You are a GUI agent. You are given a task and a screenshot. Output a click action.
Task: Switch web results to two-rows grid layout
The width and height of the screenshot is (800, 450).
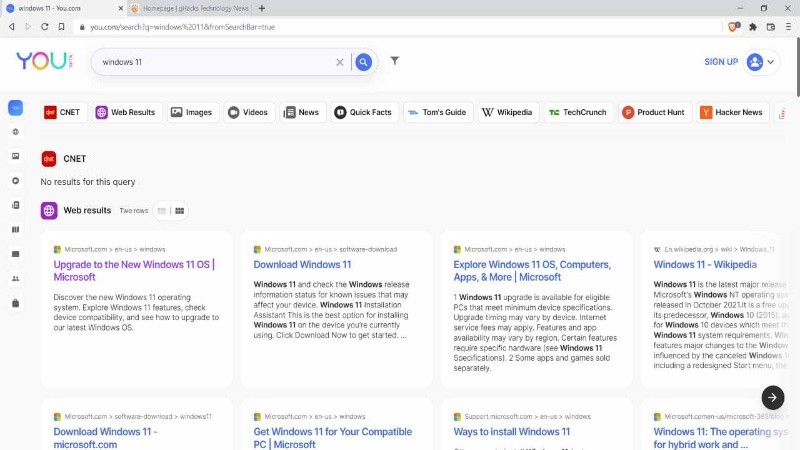tap(180, 211)
